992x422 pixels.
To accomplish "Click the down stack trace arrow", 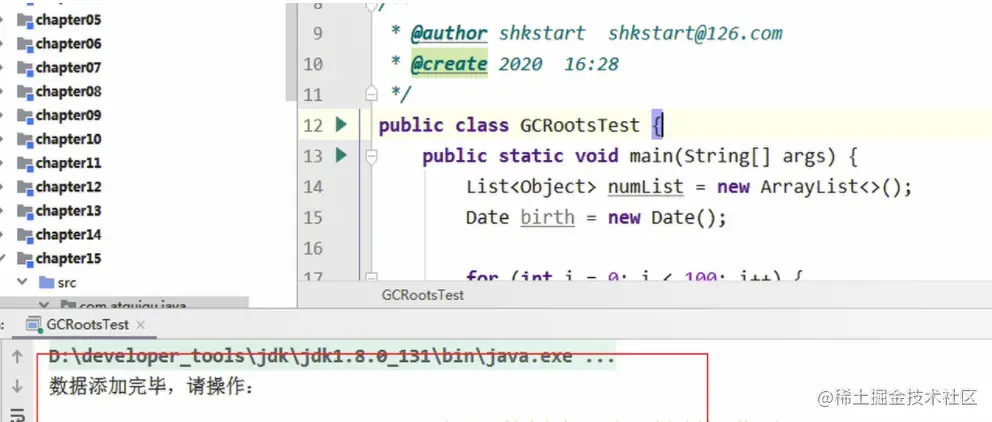I will [x=17, y=385].
